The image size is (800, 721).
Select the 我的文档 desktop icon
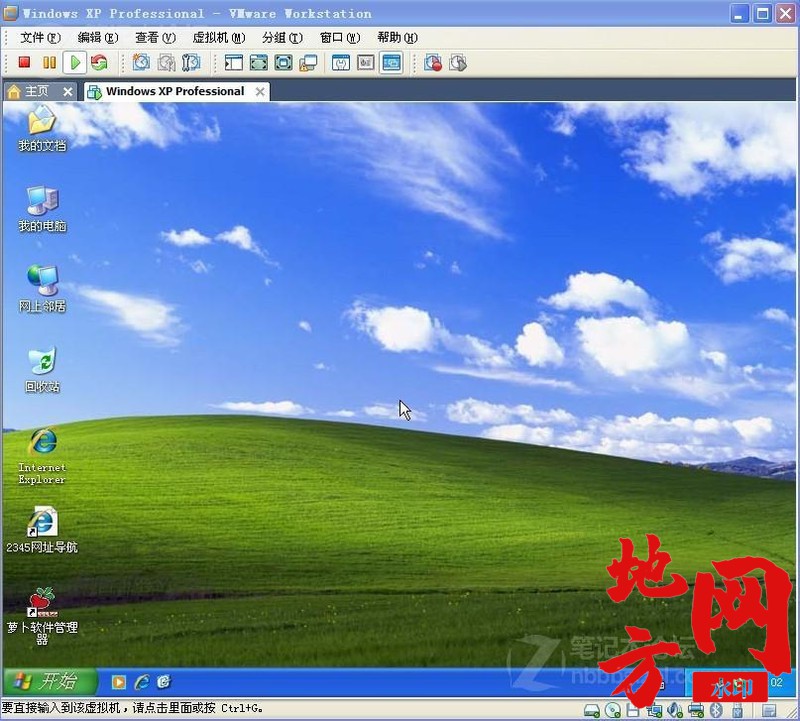pyautogui.click(x=42, y=129)
